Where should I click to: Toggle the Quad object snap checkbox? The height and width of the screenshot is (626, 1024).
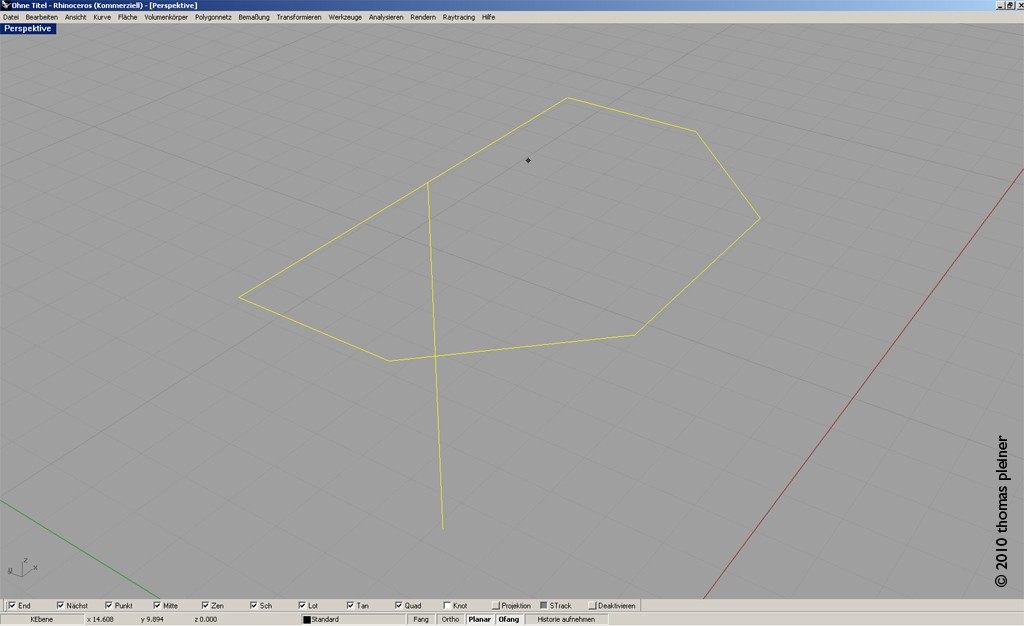(399, 605)
